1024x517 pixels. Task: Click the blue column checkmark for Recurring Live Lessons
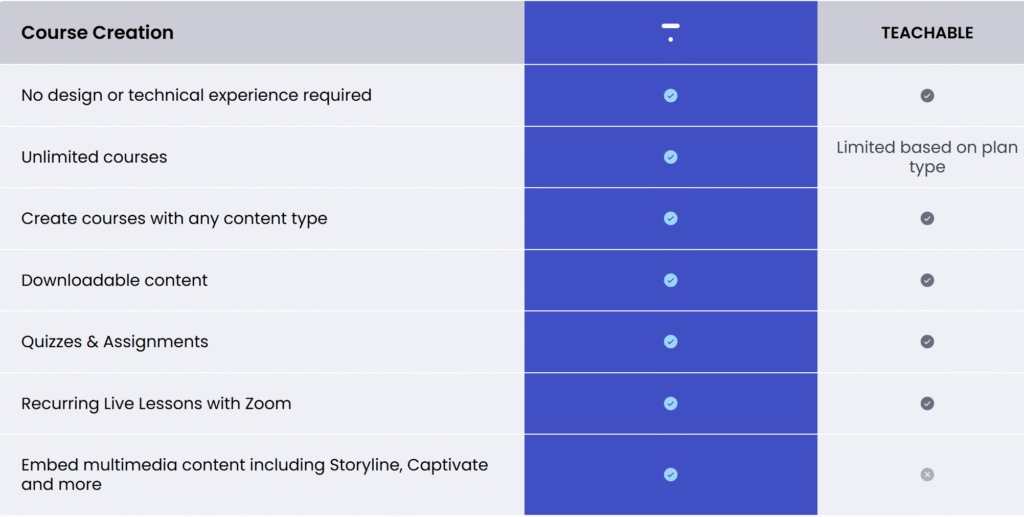pyautogui.click(x=671, y=404)
